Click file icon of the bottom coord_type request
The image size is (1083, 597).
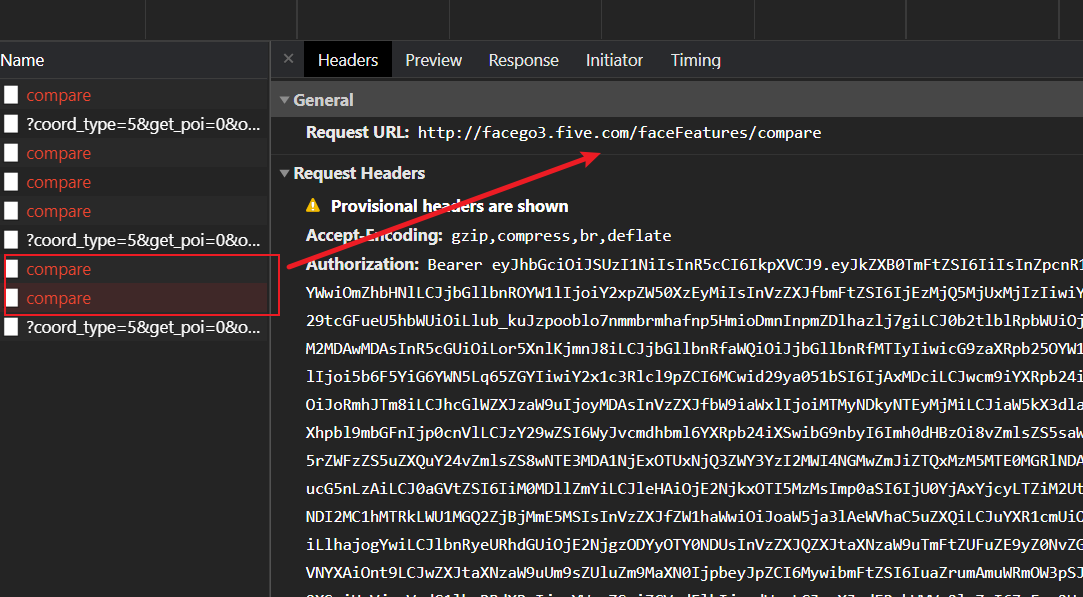click(x=11, y=327)
